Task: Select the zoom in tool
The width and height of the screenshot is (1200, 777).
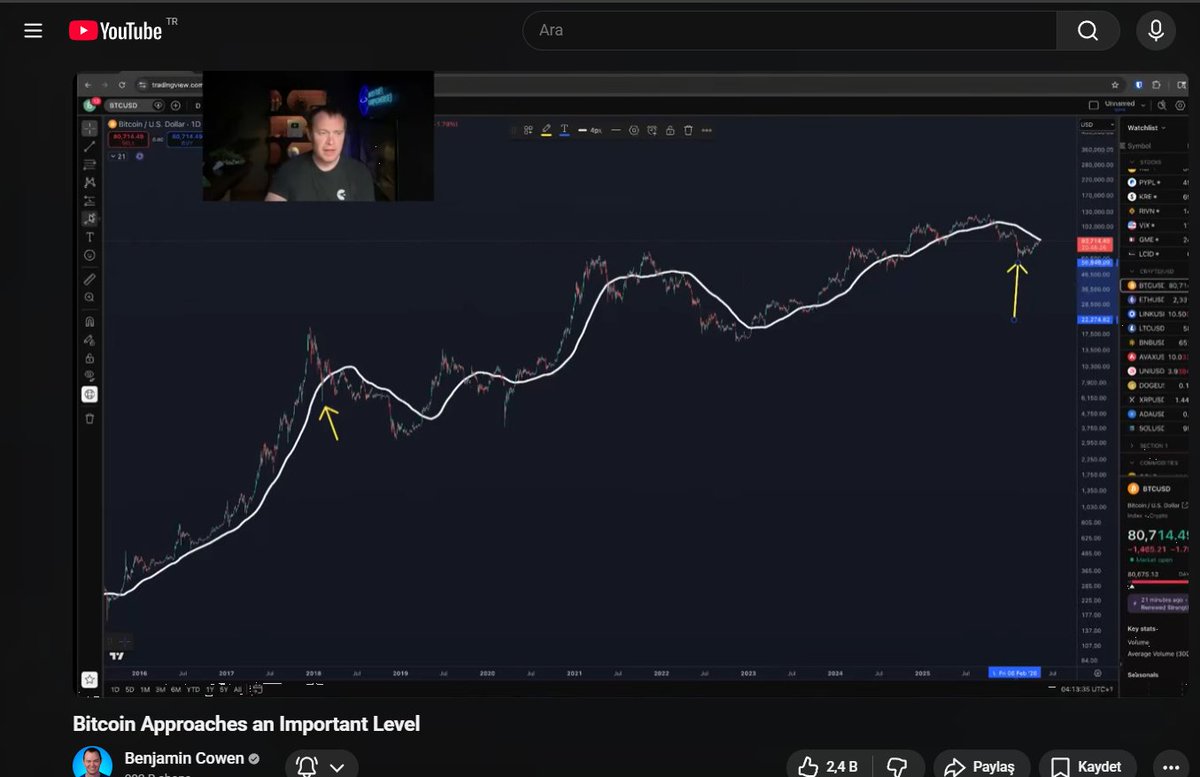Action: 89,298
